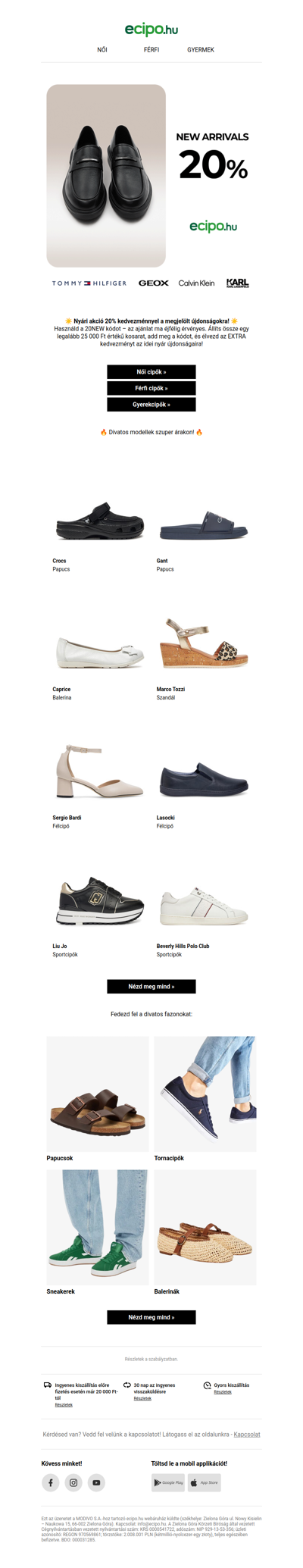Tap the App Store badge
Viewport: 303px width, 1568px height.
click(x=205, y=1482)
